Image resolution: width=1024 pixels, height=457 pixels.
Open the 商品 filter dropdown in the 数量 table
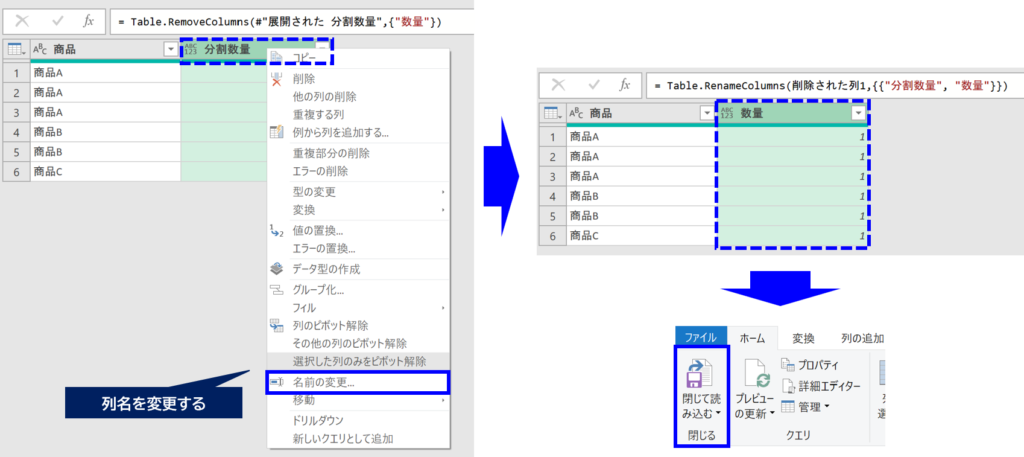point(706,113)
